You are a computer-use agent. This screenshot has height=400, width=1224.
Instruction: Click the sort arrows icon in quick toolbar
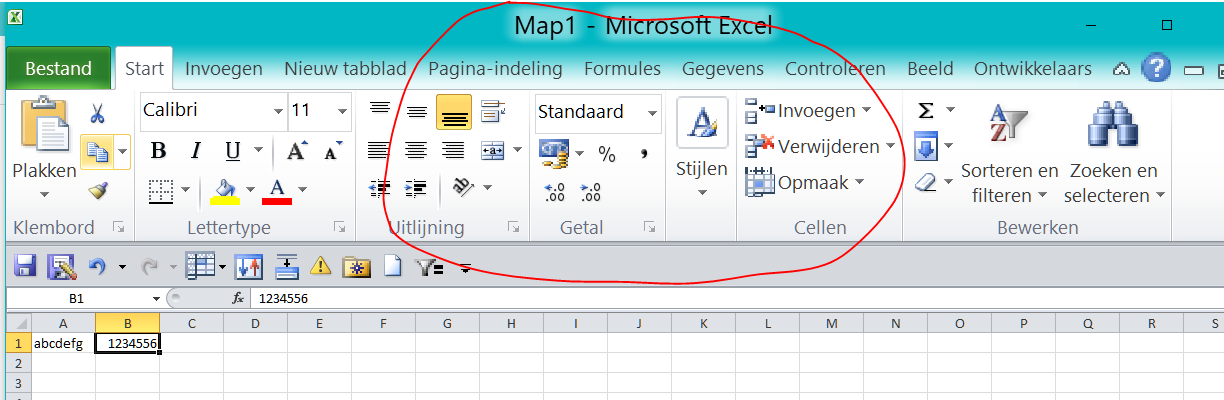click(x=248, y=266)
